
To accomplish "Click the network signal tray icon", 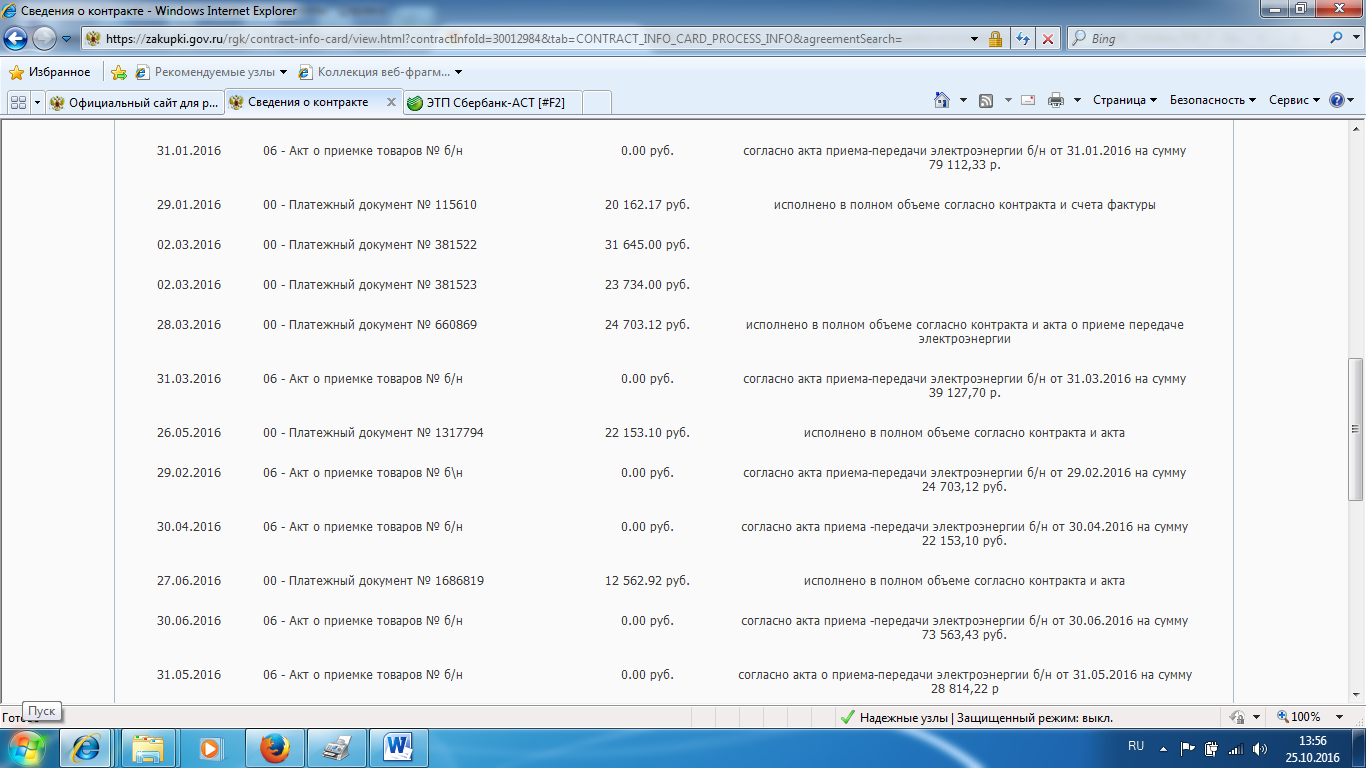I will tap(1235, 748).
